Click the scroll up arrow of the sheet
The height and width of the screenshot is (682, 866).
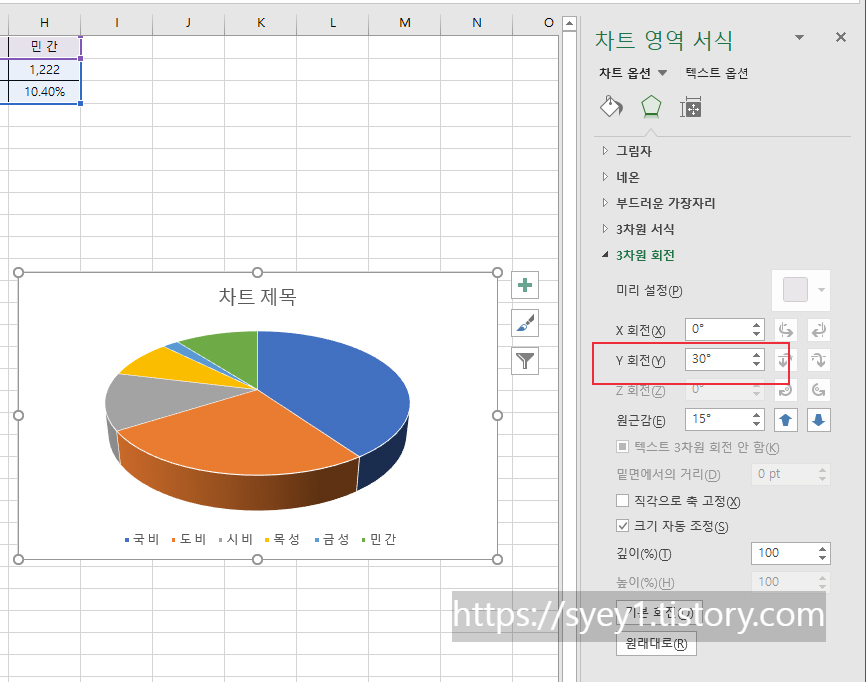[569, 23]
